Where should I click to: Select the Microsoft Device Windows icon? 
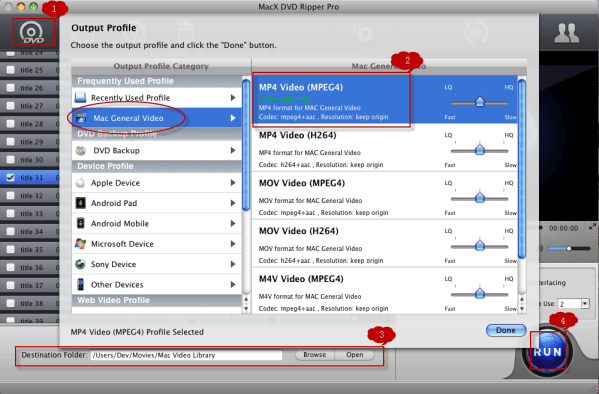coord(81,243)
